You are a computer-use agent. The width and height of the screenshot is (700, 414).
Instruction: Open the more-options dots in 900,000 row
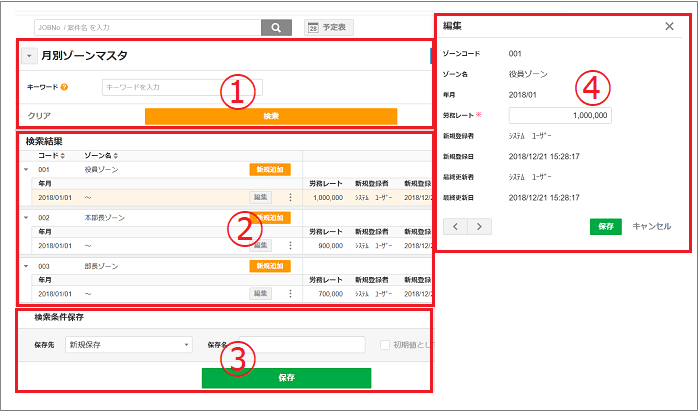[x=291, y=246]
